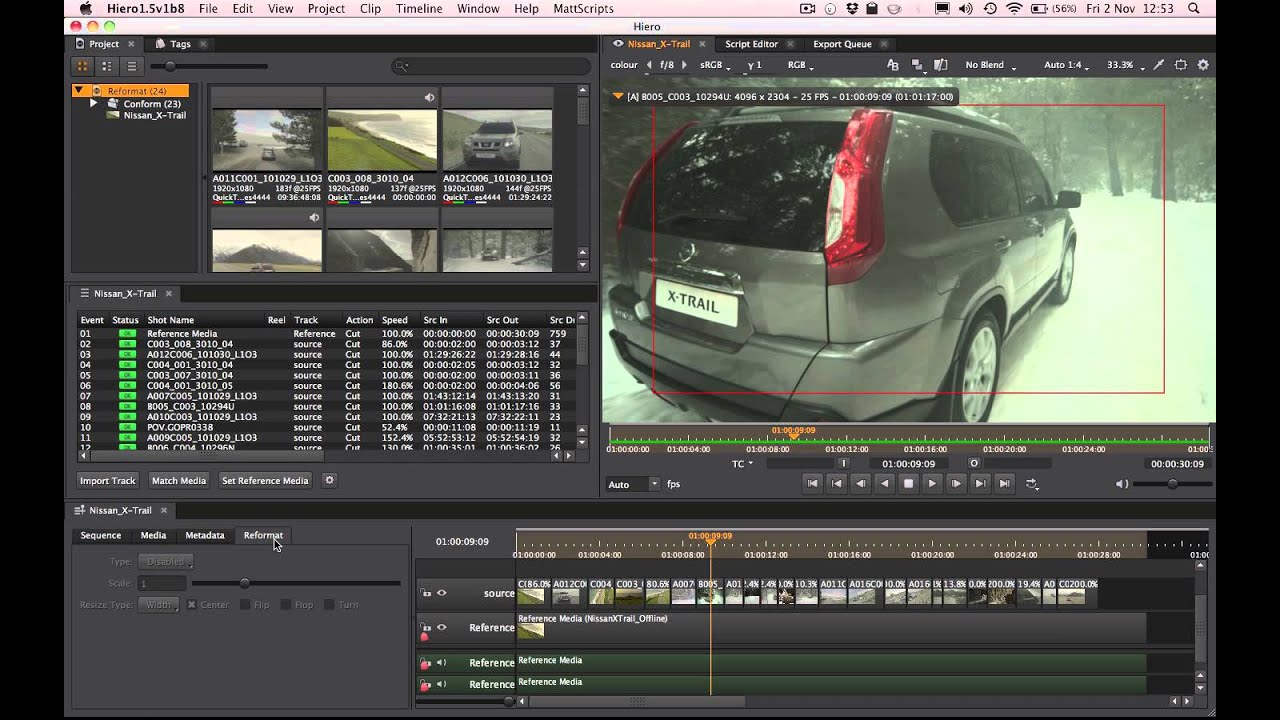Open the Auto 1:4 proxy dropdown
This screenshot has width=1280, height=720.
(x=1066, y=65)
